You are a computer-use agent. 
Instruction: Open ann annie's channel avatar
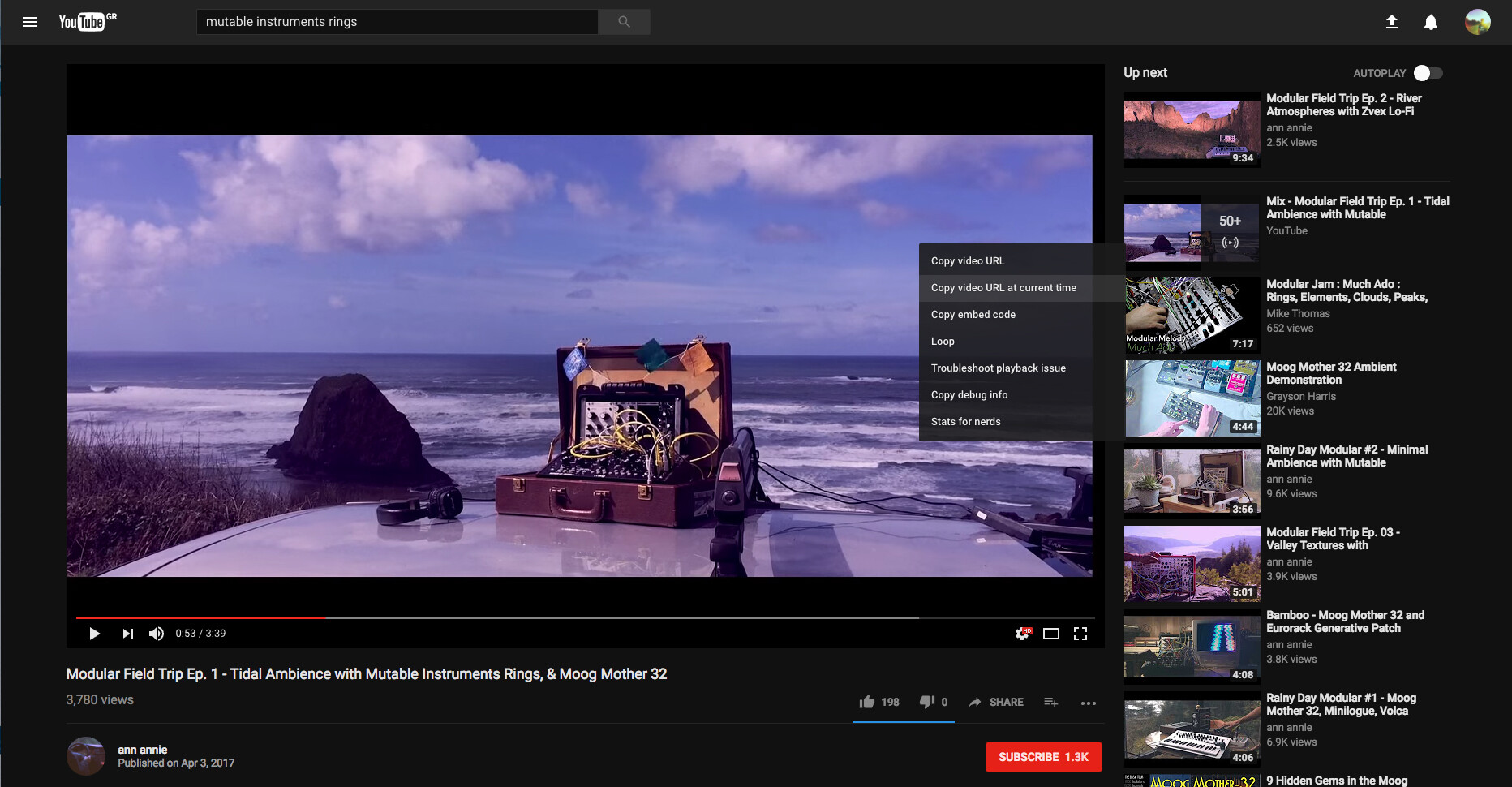86,756
